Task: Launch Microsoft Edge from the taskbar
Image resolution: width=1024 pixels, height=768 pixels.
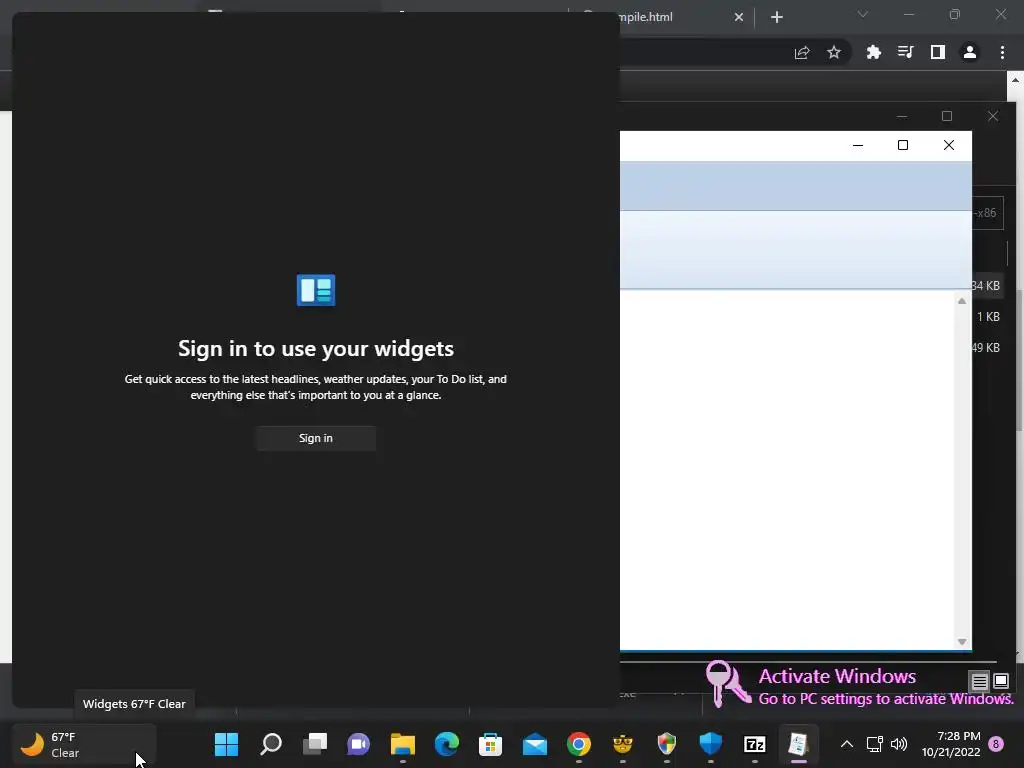Action: (x=447, y=744)
